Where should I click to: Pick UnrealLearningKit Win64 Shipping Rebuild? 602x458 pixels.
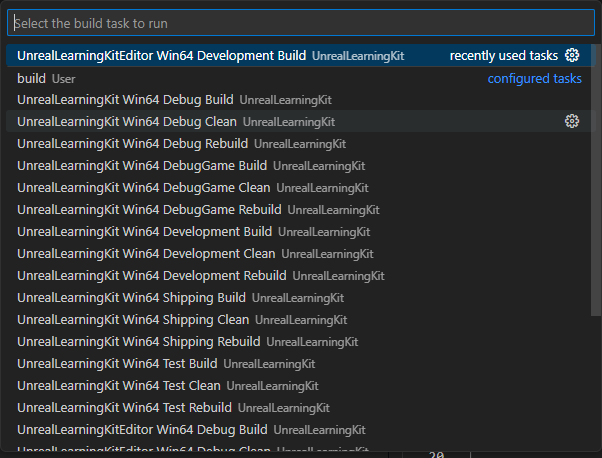click(x=301, y=342)
